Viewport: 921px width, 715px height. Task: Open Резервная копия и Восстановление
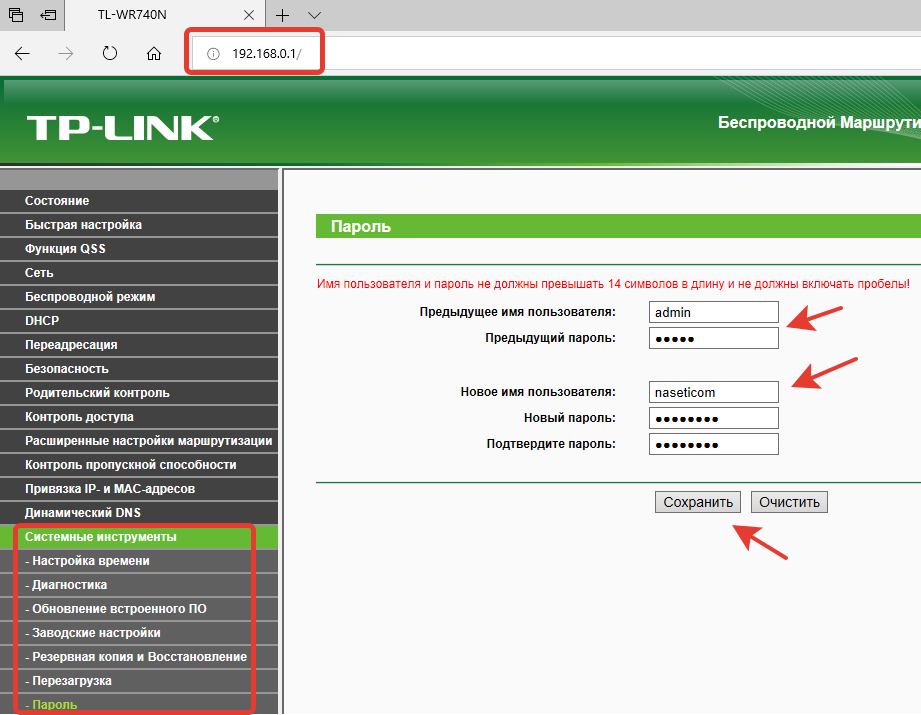139,657
